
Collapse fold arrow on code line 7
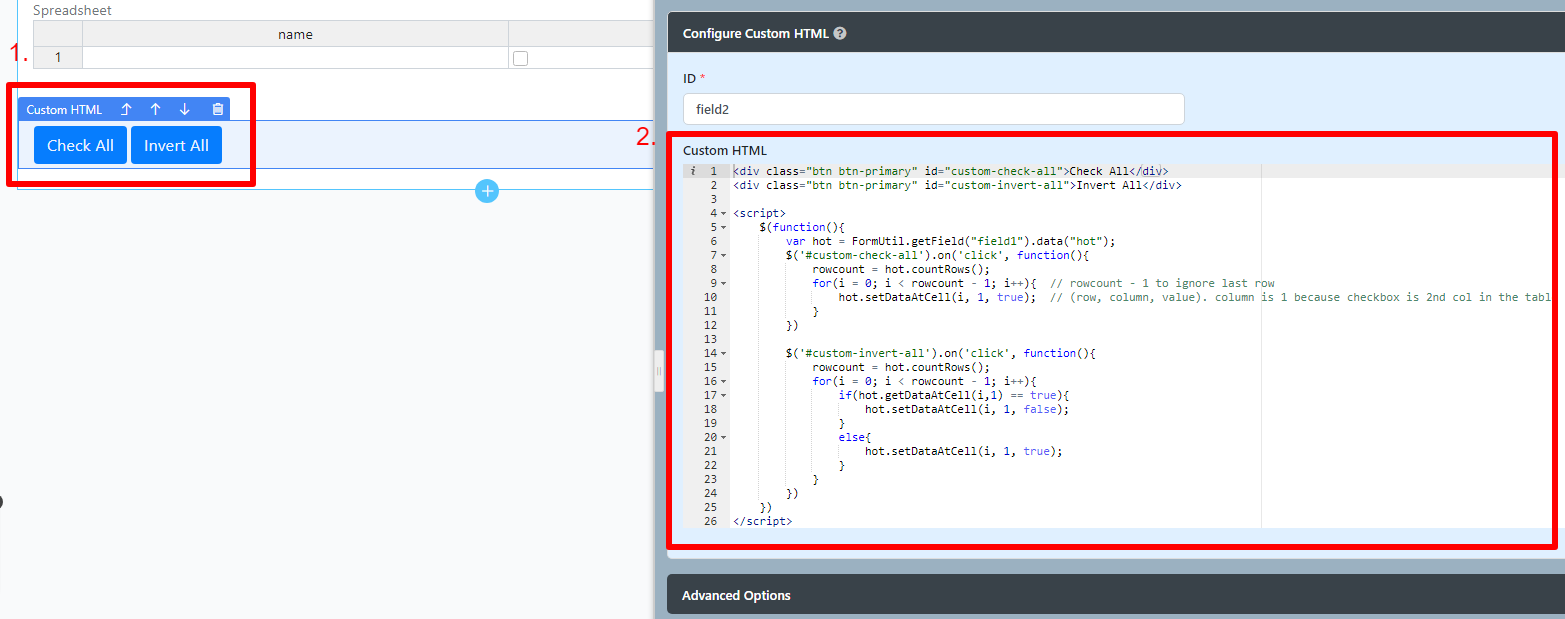(723, 255)
